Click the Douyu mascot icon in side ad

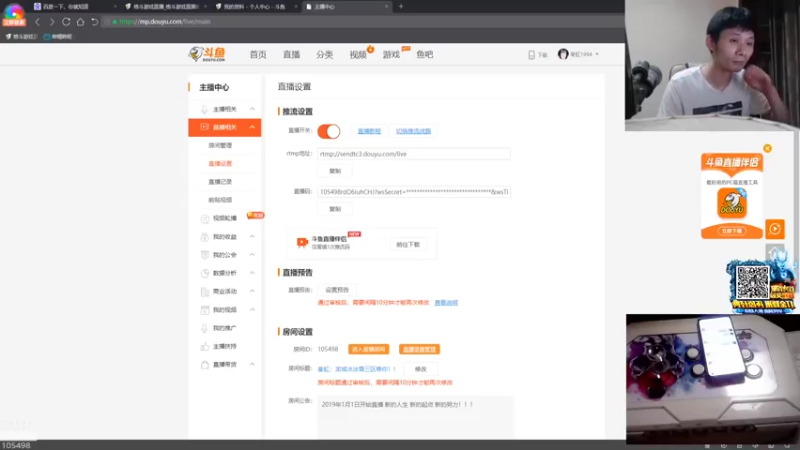(x=732, y=203)
